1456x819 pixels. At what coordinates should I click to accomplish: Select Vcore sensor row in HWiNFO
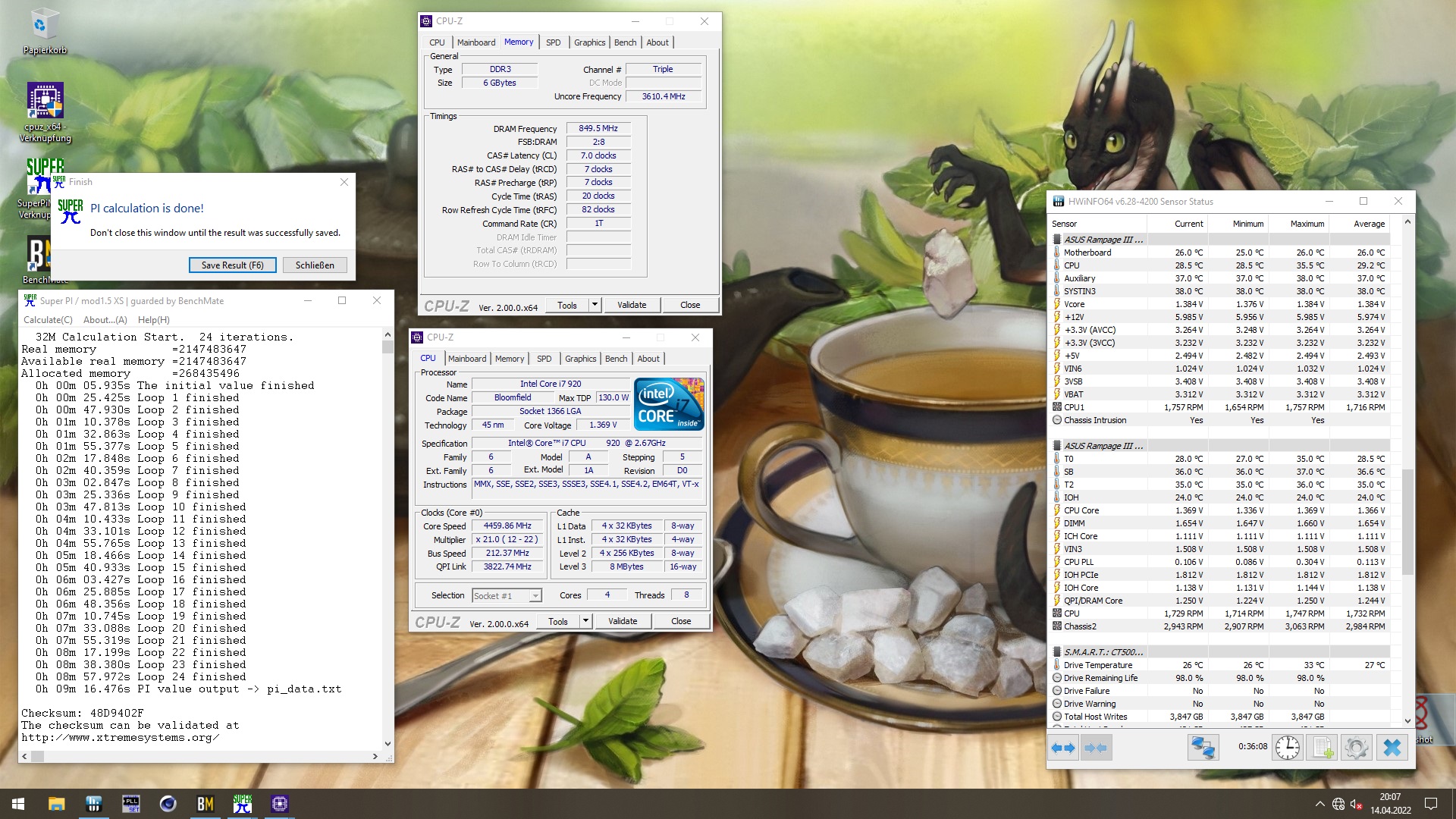pyautogui.click(x=1220, y=304)
